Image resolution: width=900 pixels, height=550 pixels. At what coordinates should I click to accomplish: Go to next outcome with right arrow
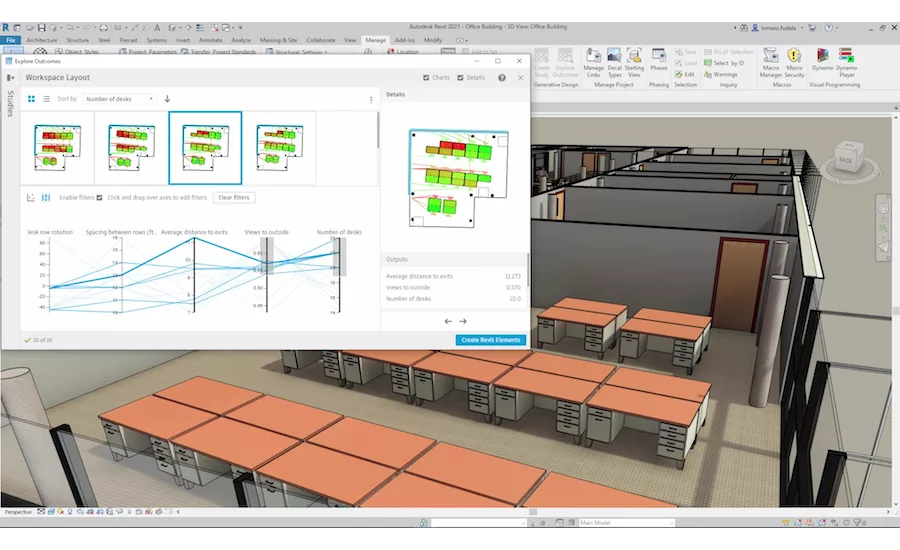[x=463, y=322]
